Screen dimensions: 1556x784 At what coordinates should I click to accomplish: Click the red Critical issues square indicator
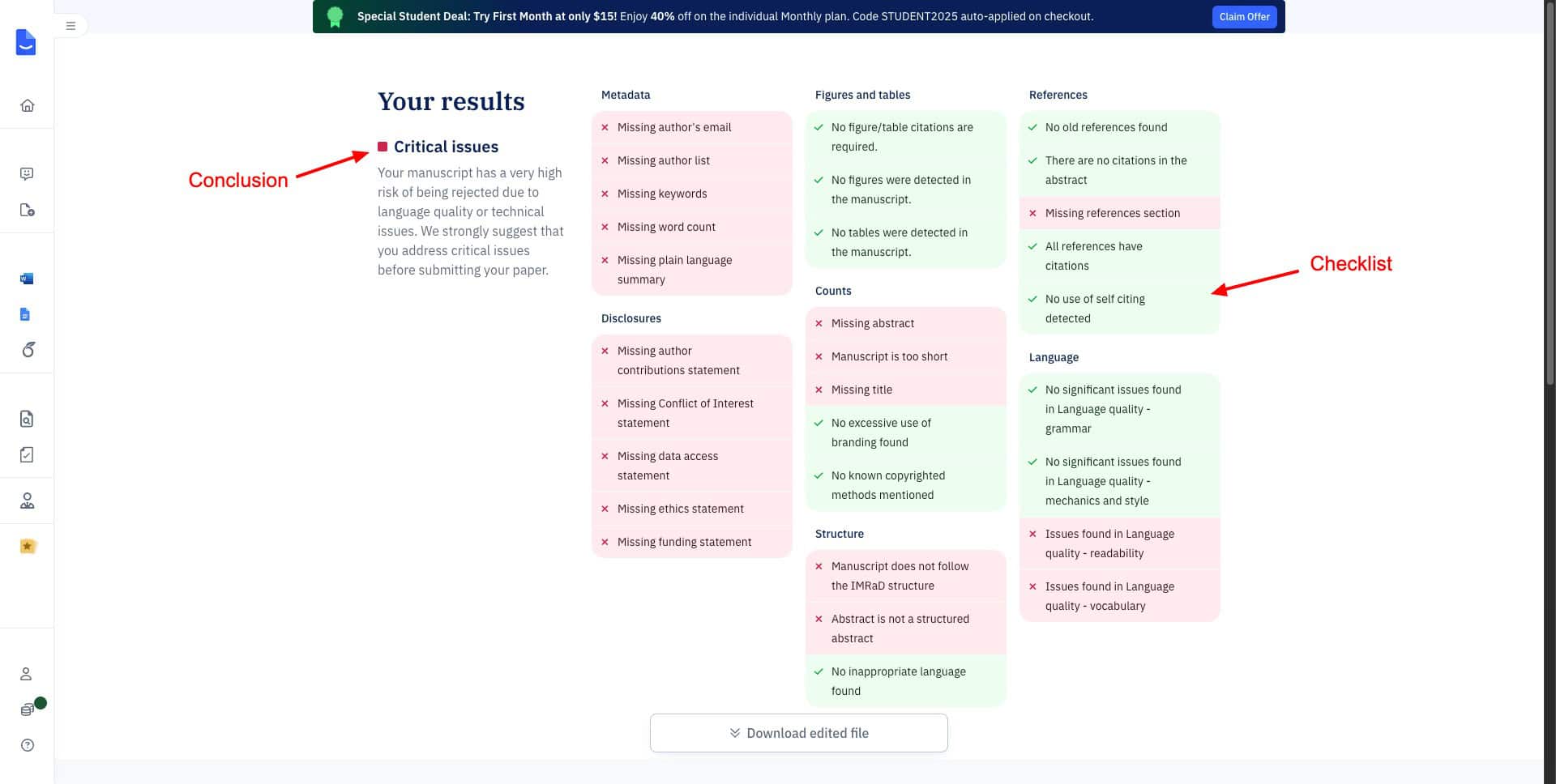point(383,147)
